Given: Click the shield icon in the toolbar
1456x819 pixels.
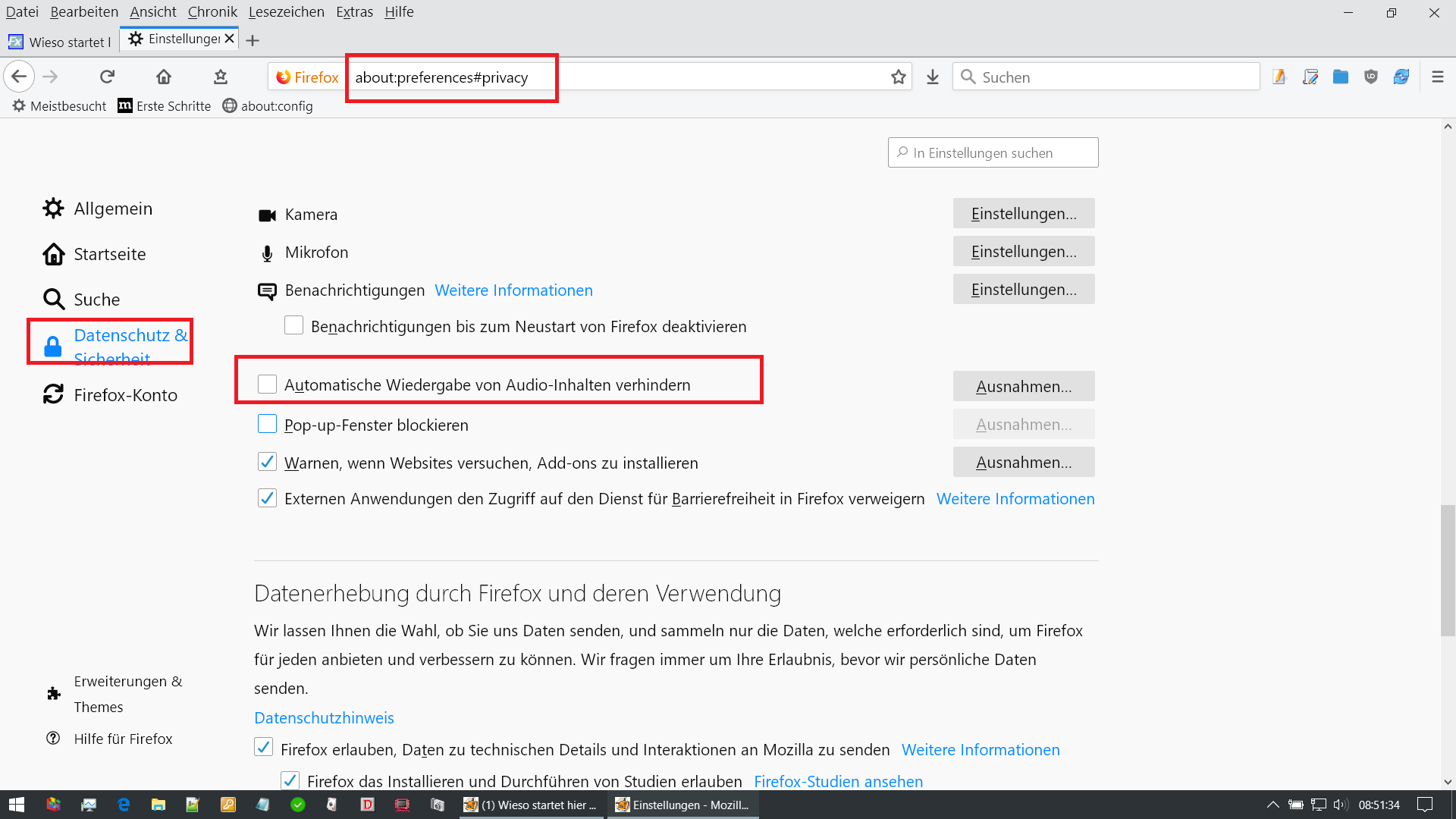Looking at the screenshot, I should pos(1370,77).
